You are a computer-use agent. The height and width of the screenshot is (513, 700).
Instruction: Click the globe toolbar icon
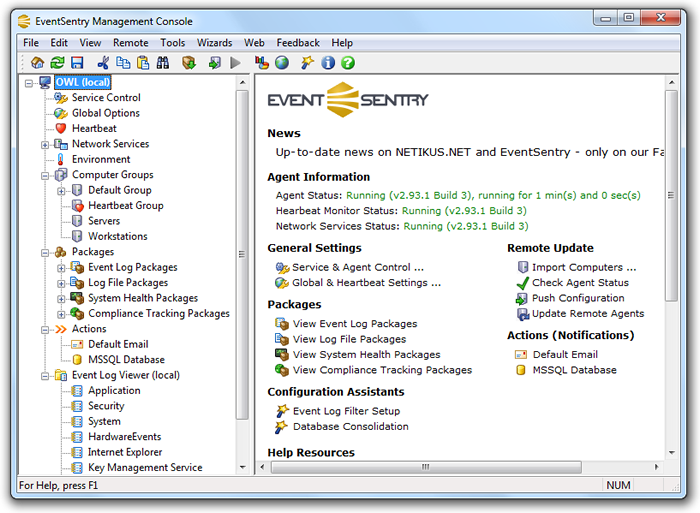(x=282, y=63)
